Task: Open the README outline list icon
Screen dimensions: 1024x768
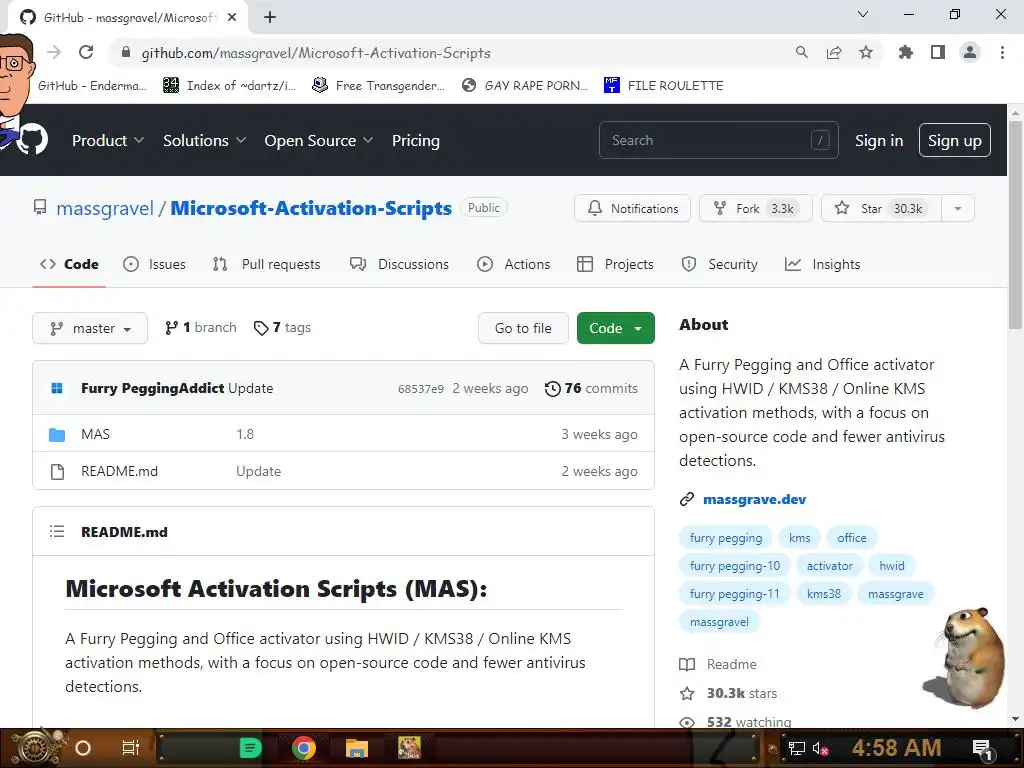Action: pos(57,532)
